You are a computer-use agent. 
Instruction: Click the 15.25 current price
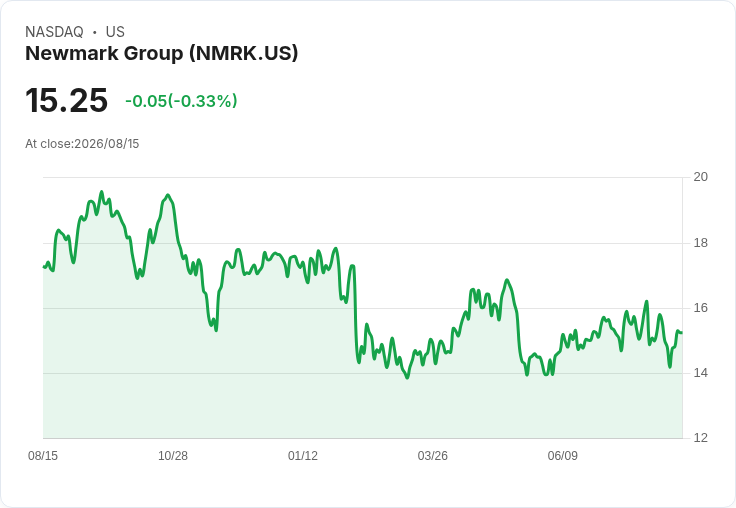67,100
